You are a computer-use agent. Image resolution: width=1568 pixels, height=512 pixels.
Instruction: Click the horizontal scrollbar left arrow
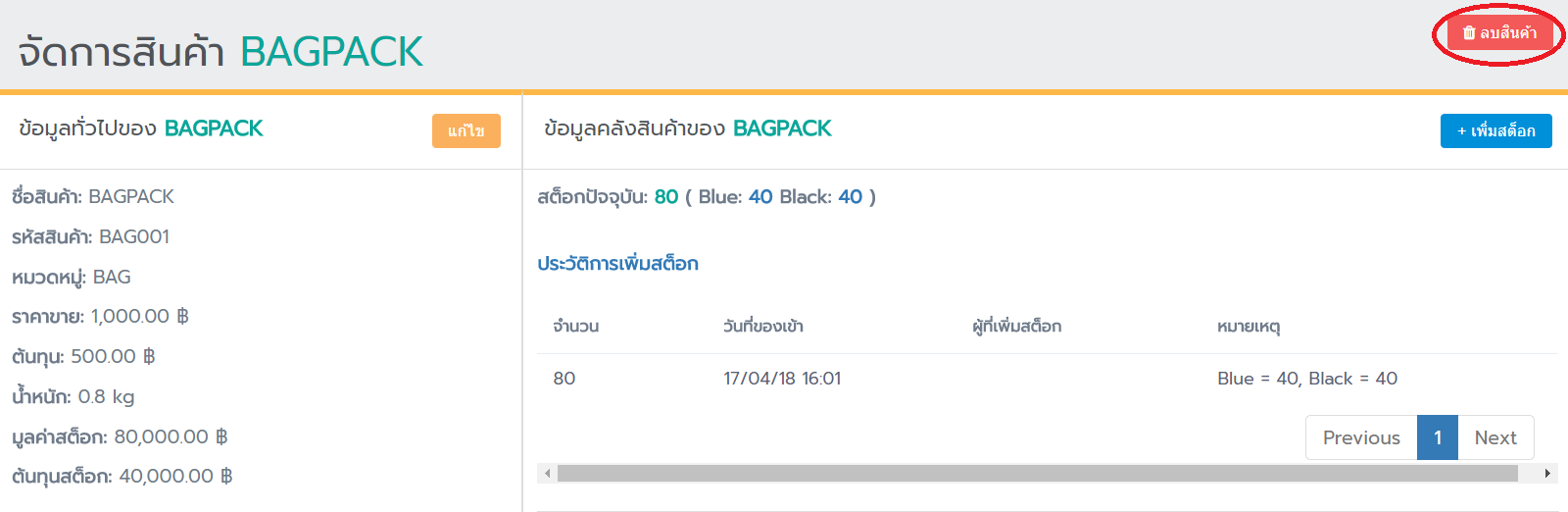pyautogui.click(x=548, y=474)
